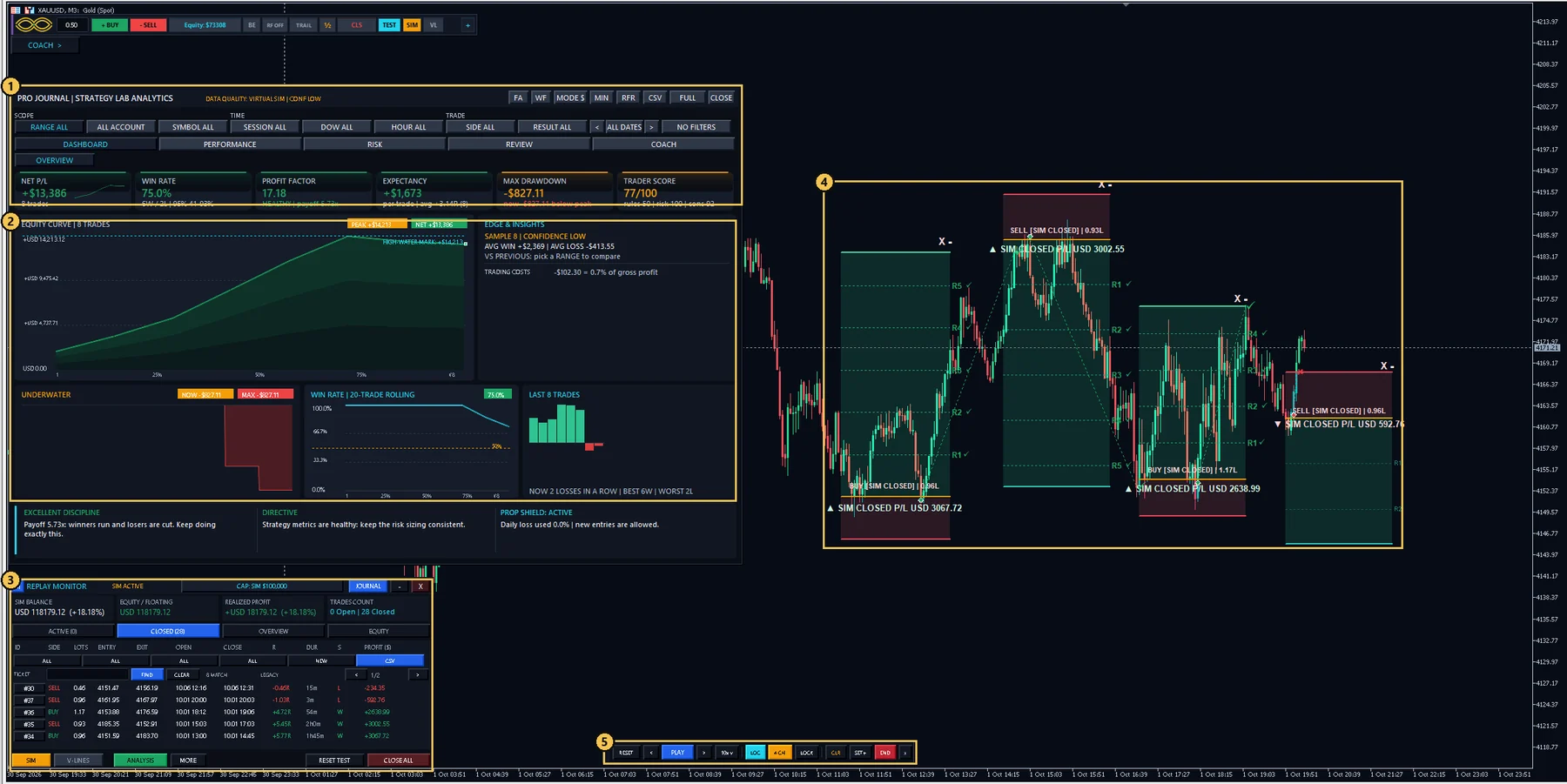Step the replay forward one bar
This screenshot has width=1567, height=784.
[704, 753]
